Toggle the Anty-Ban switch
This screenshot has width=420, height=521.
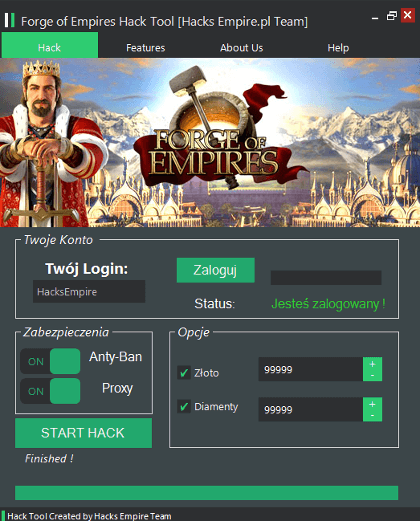[x=50, y=361]
